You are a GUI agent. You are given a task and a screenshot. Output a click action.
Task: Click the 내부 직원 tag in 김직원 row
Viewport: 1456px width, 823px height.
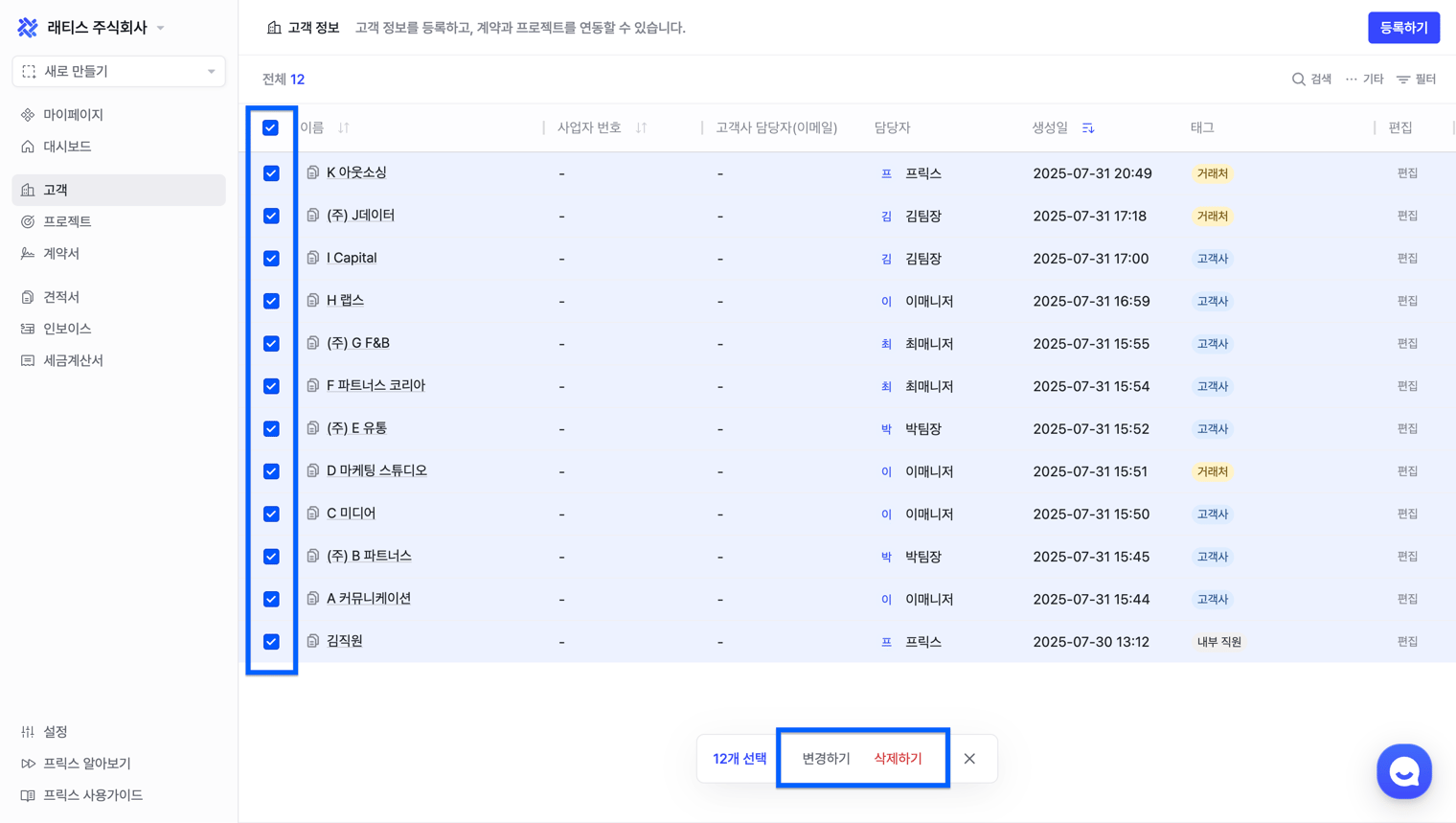[x=1218, y=642]
